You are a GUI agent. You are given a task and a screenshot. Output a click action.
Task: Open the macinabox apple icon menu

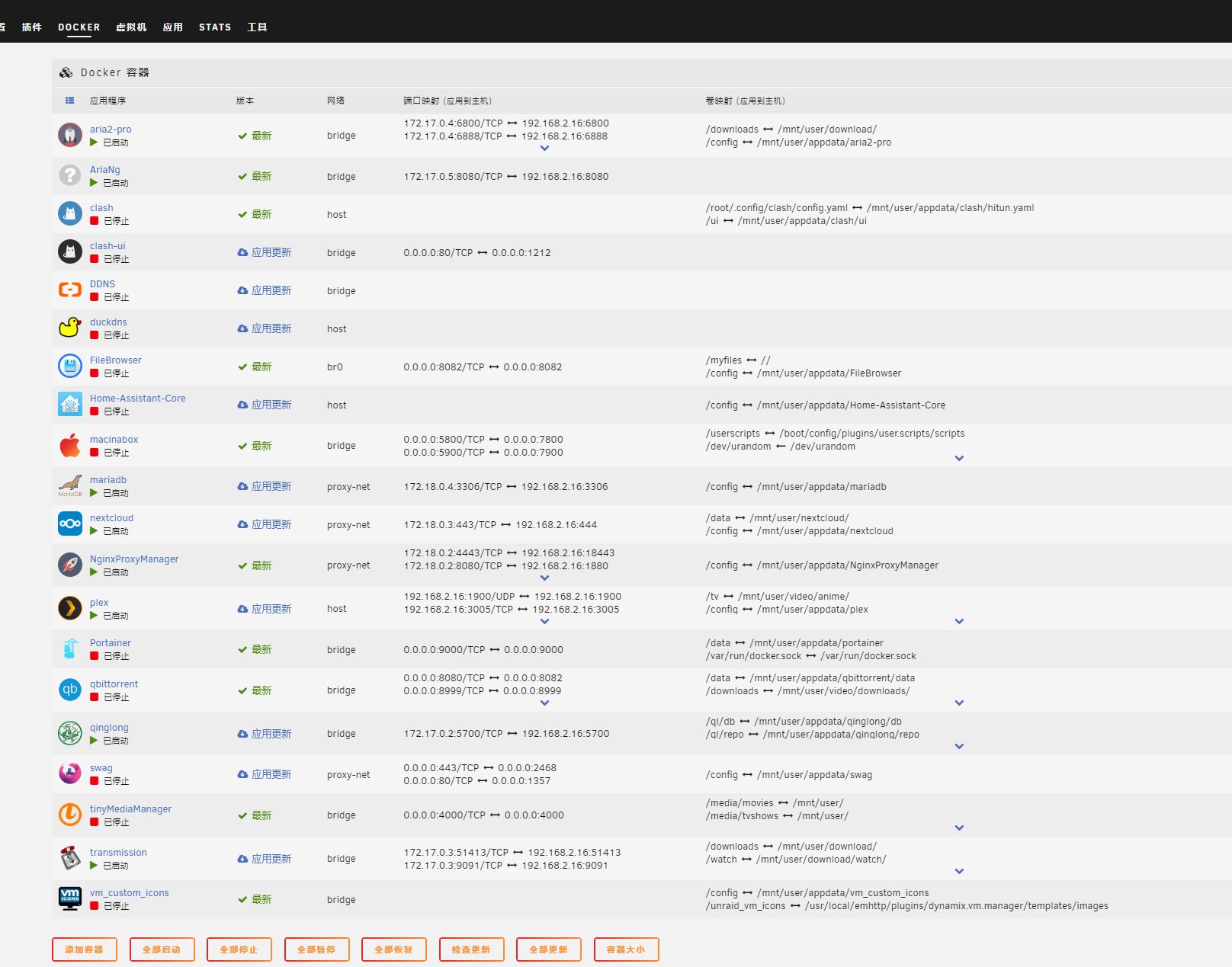[70, 446]
